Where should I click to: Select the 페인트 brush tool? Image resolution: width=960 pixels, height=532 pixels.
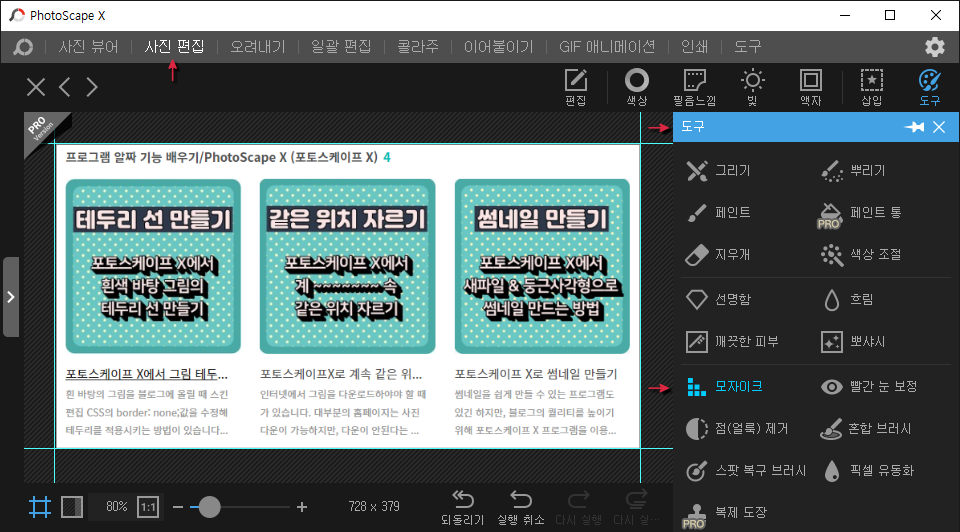(x=718, y=212)
